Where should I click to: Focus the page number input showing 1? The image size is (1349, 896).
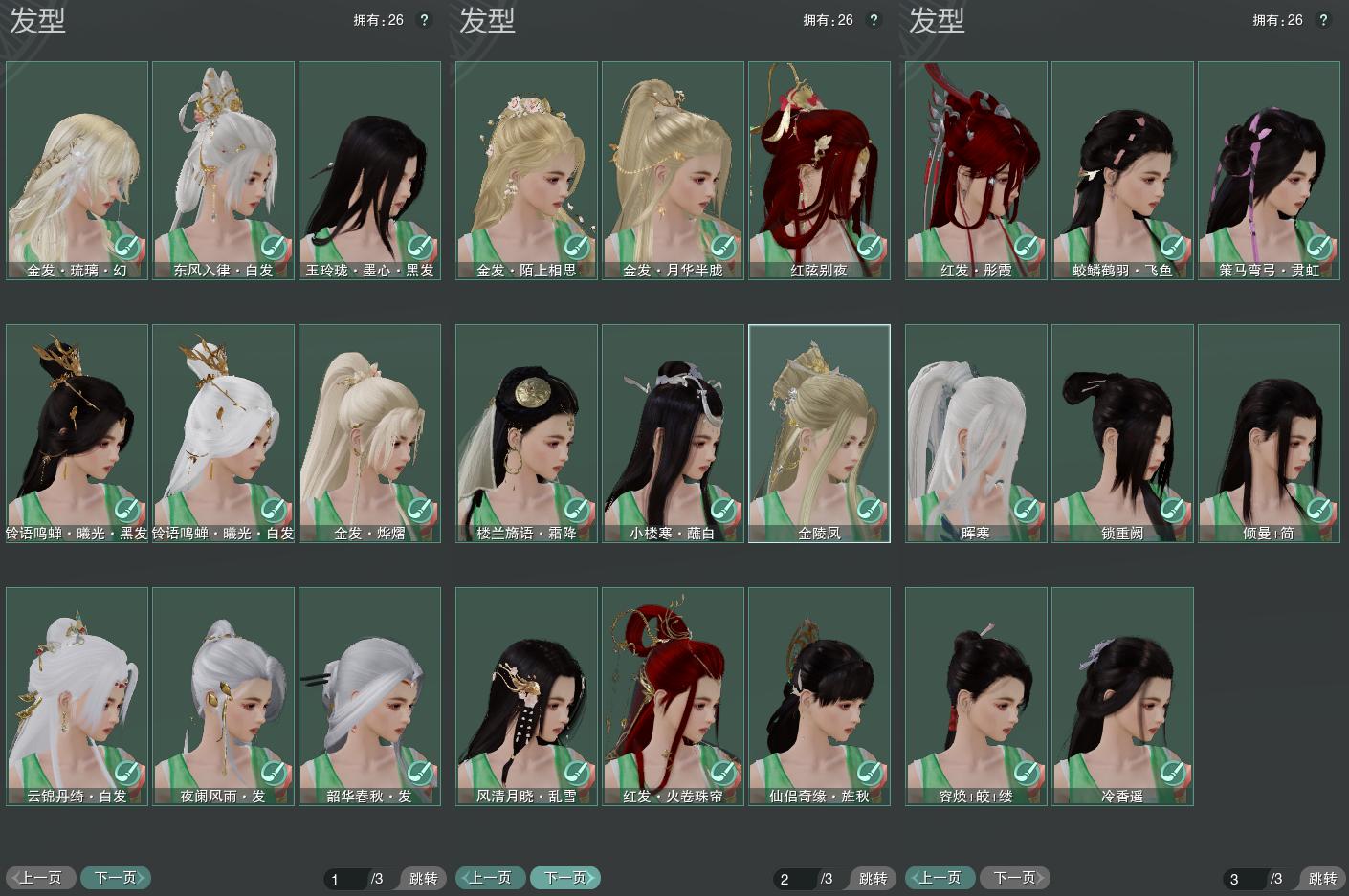click(x=346, y=879)
